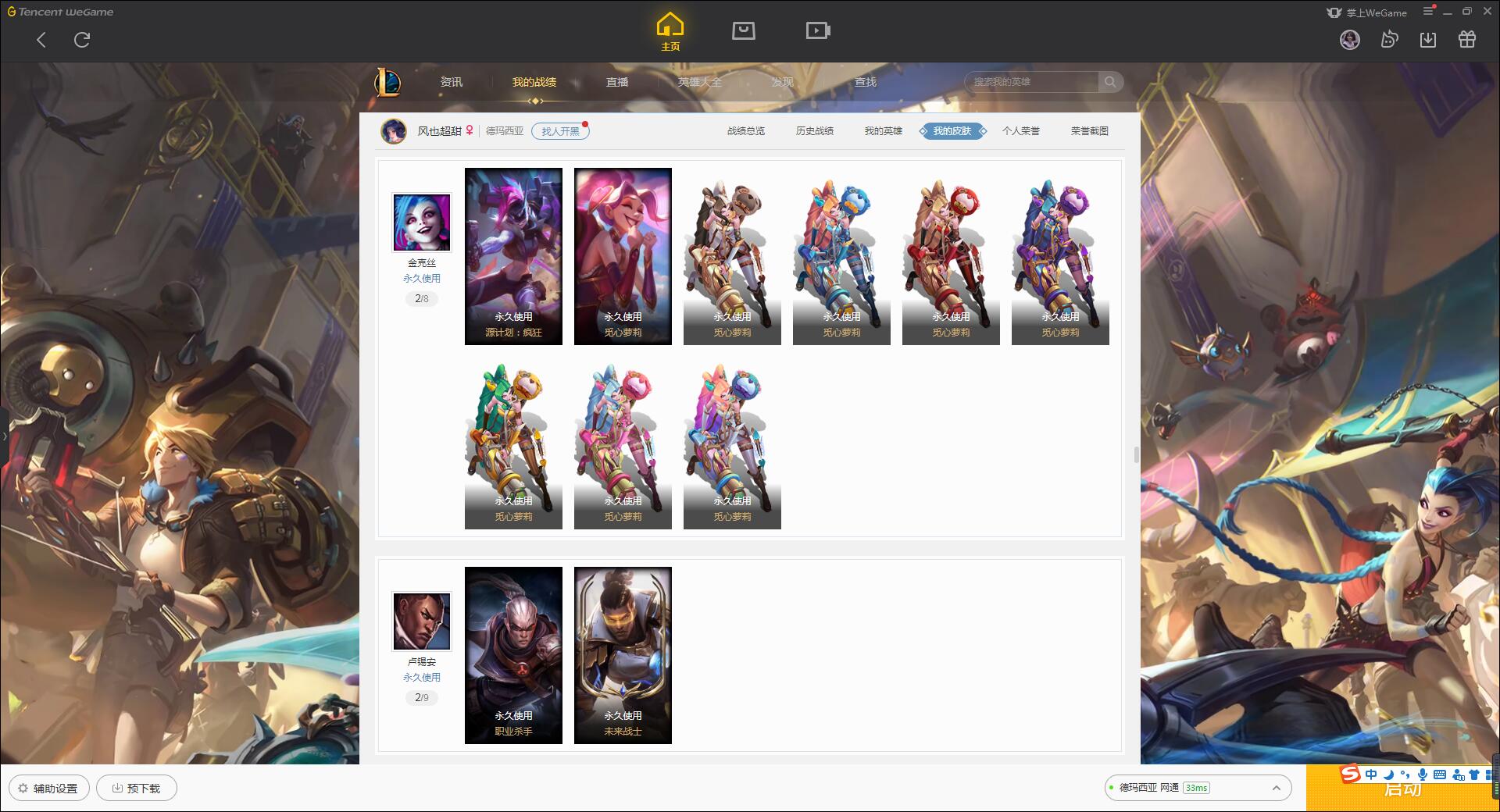Open the 我的英雄 sub-tab

[884, 131]
